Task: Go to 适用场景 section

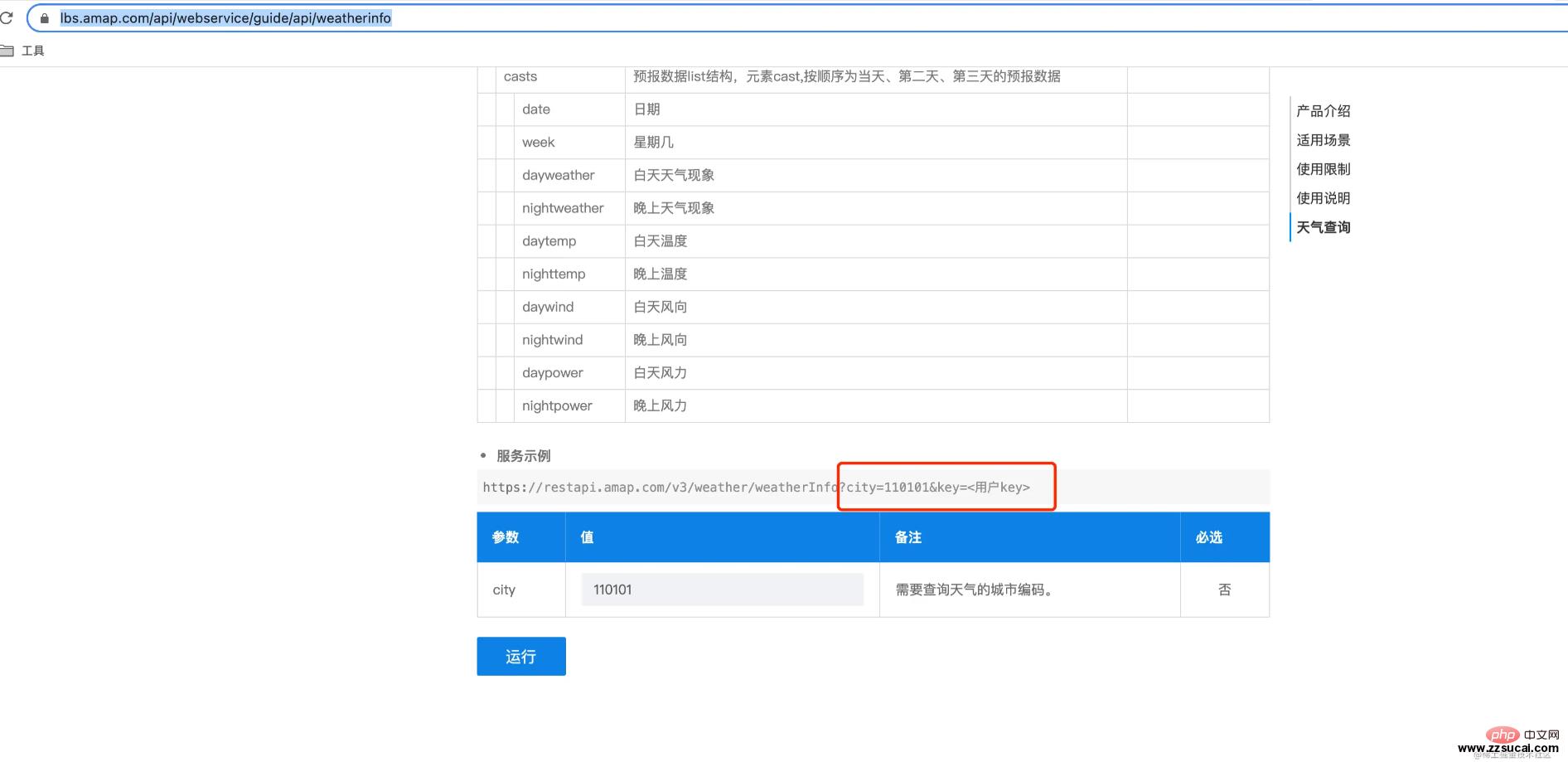Action: [1324, 140]
